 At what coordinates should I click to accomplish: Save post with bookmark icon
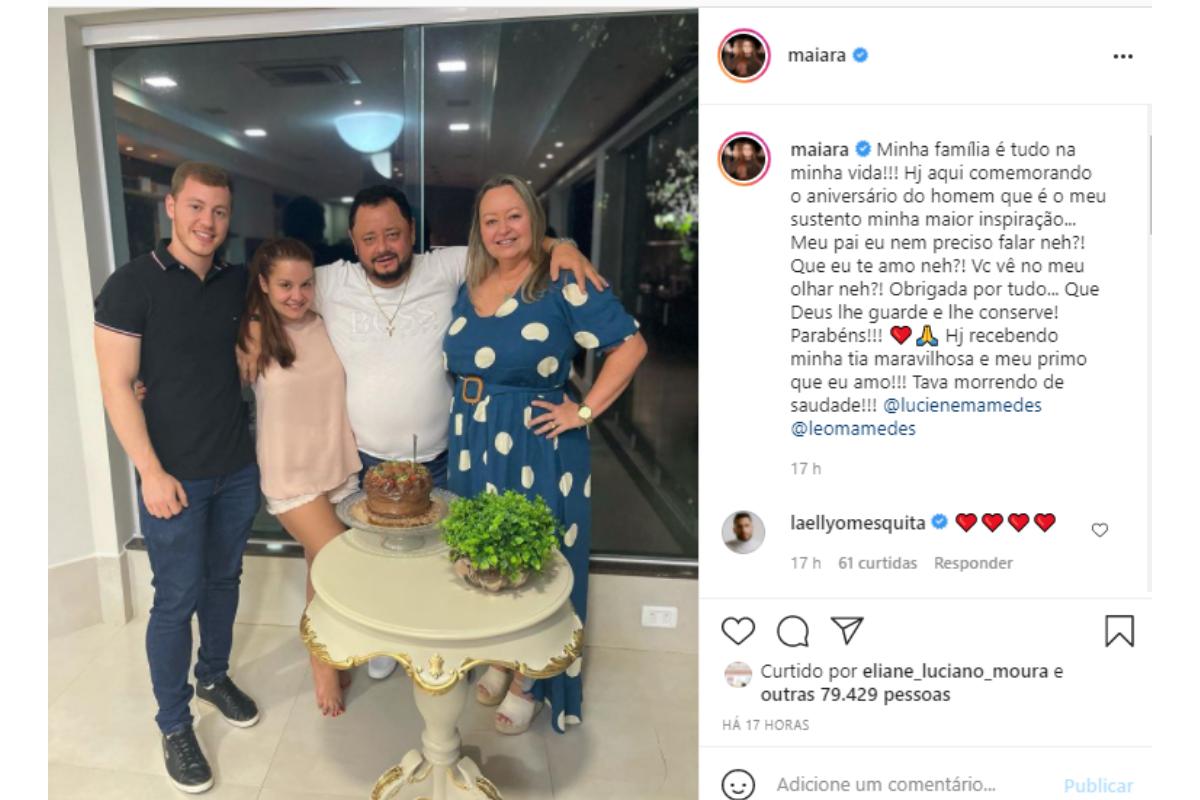1119,630
